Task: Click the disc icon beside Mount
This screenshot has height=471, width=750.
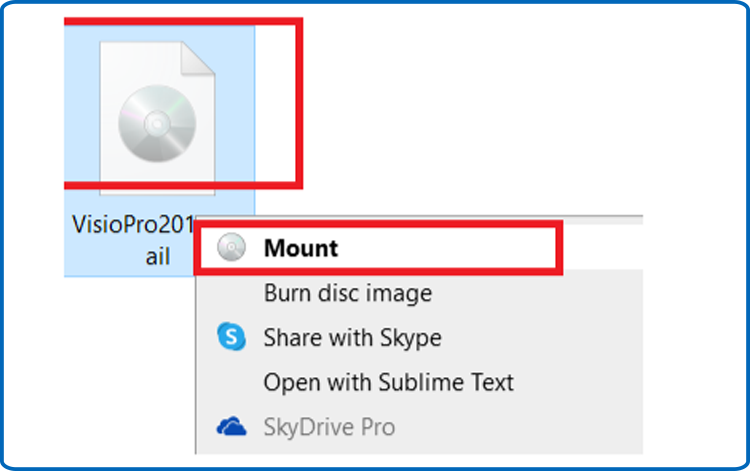Action: click(232, 247)
